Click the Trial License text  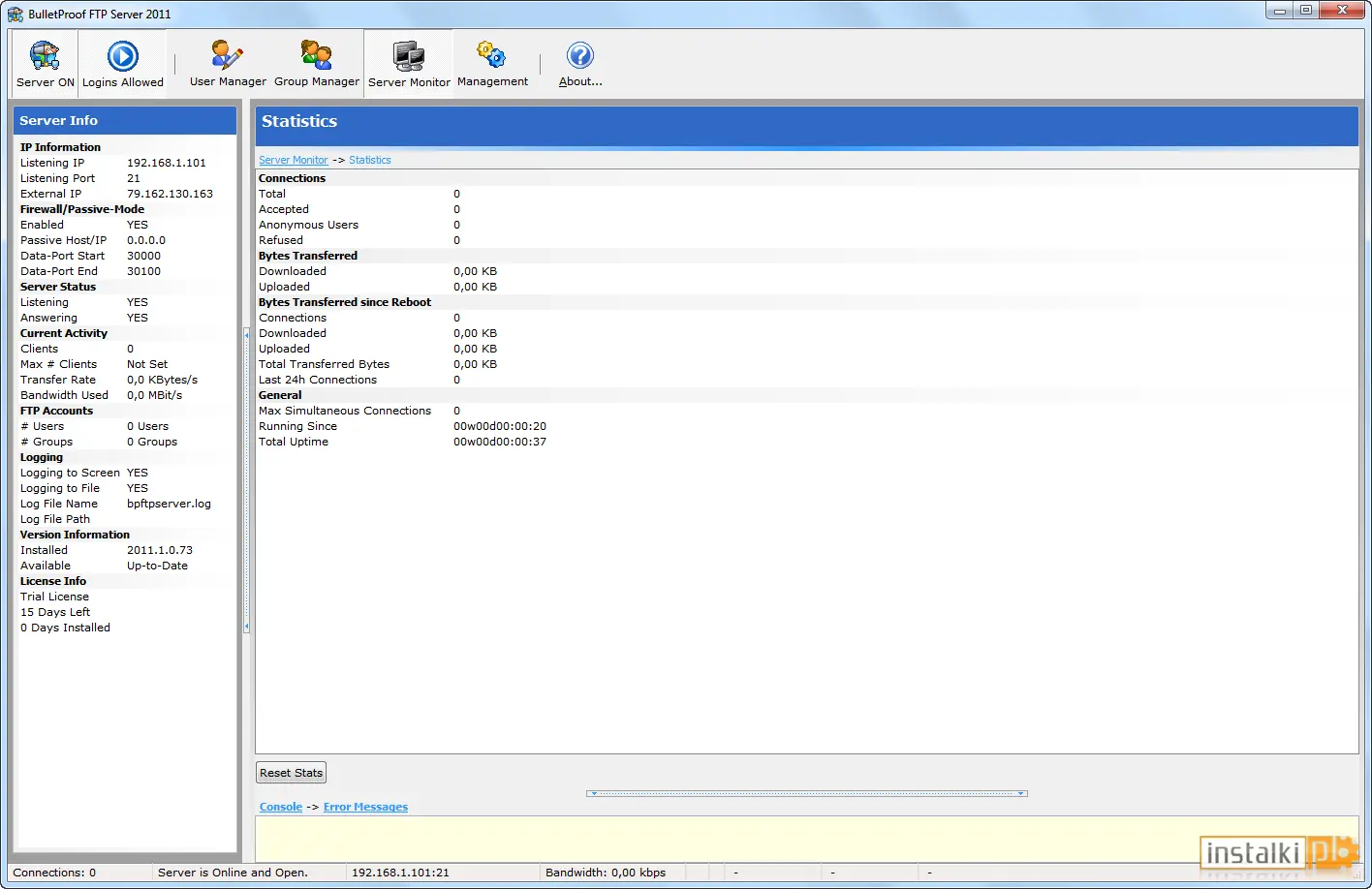click(54, 597)
